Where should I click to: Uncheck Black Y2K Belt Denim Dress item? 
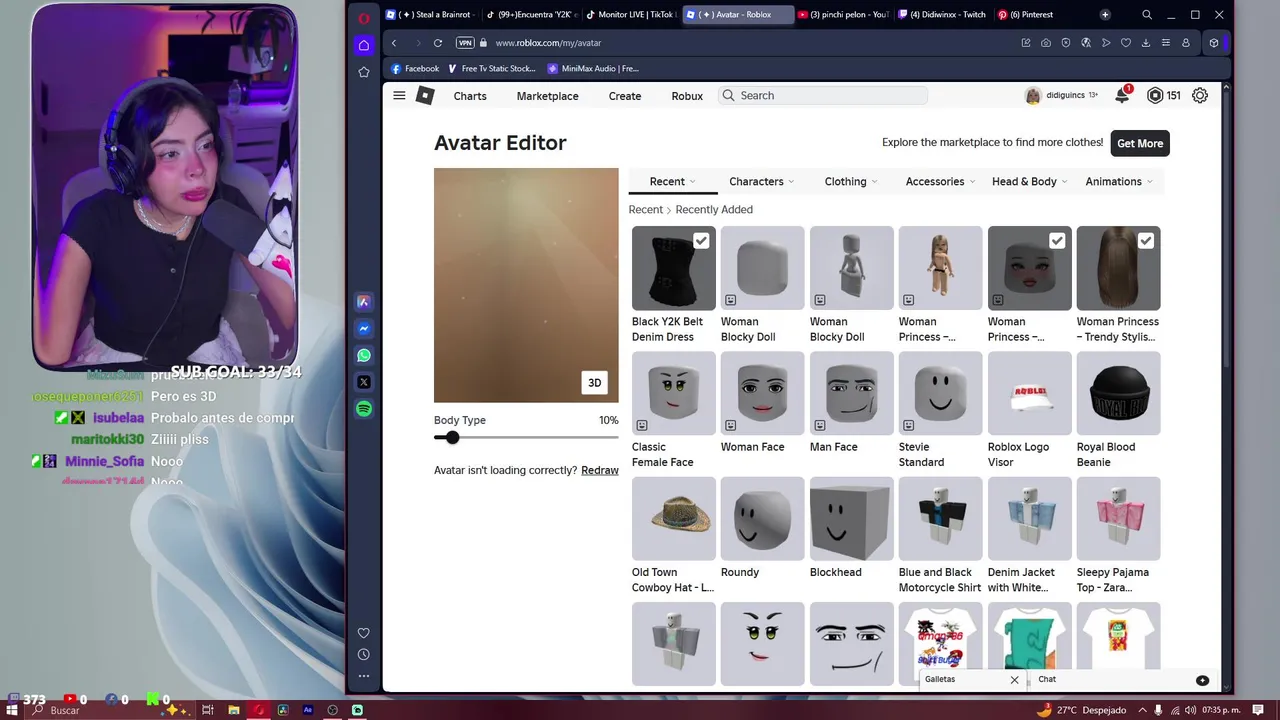(x=701, y=241)
